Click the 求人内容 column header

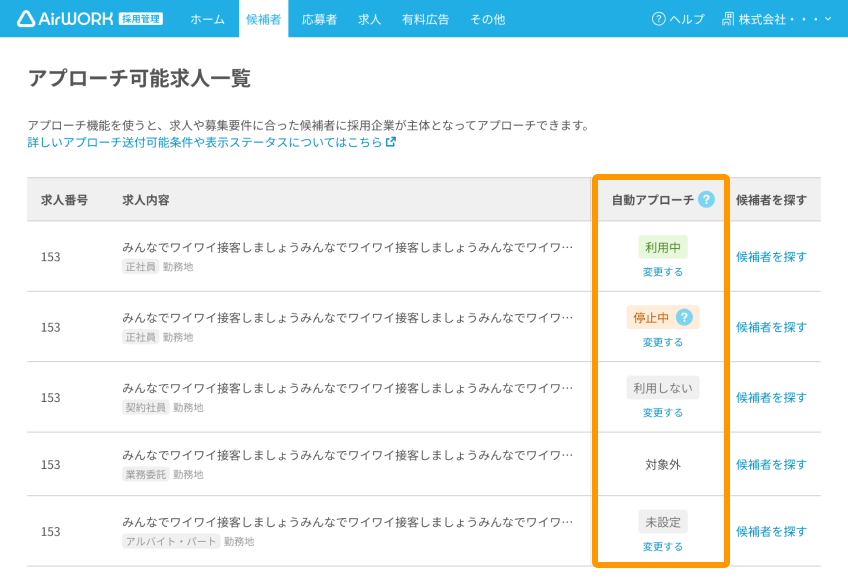pyautogui.click(x=145, y=200)
